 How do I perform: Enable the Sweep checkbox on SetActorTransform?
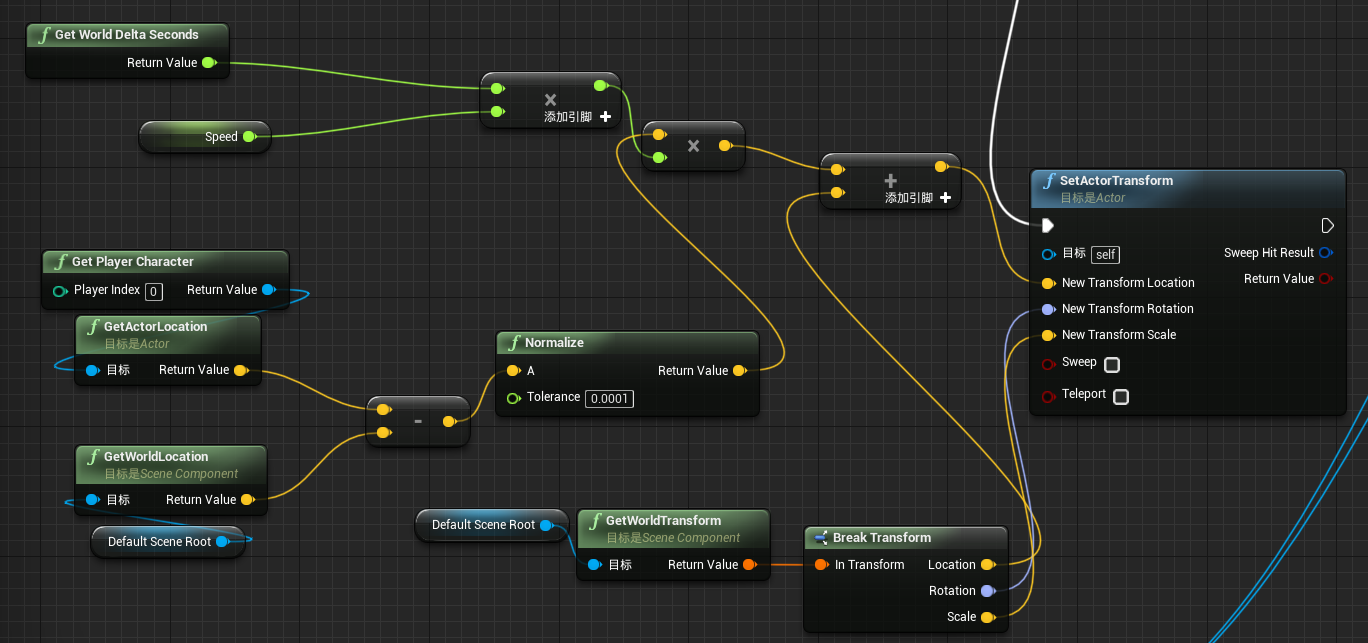[x=1111, y=364]
